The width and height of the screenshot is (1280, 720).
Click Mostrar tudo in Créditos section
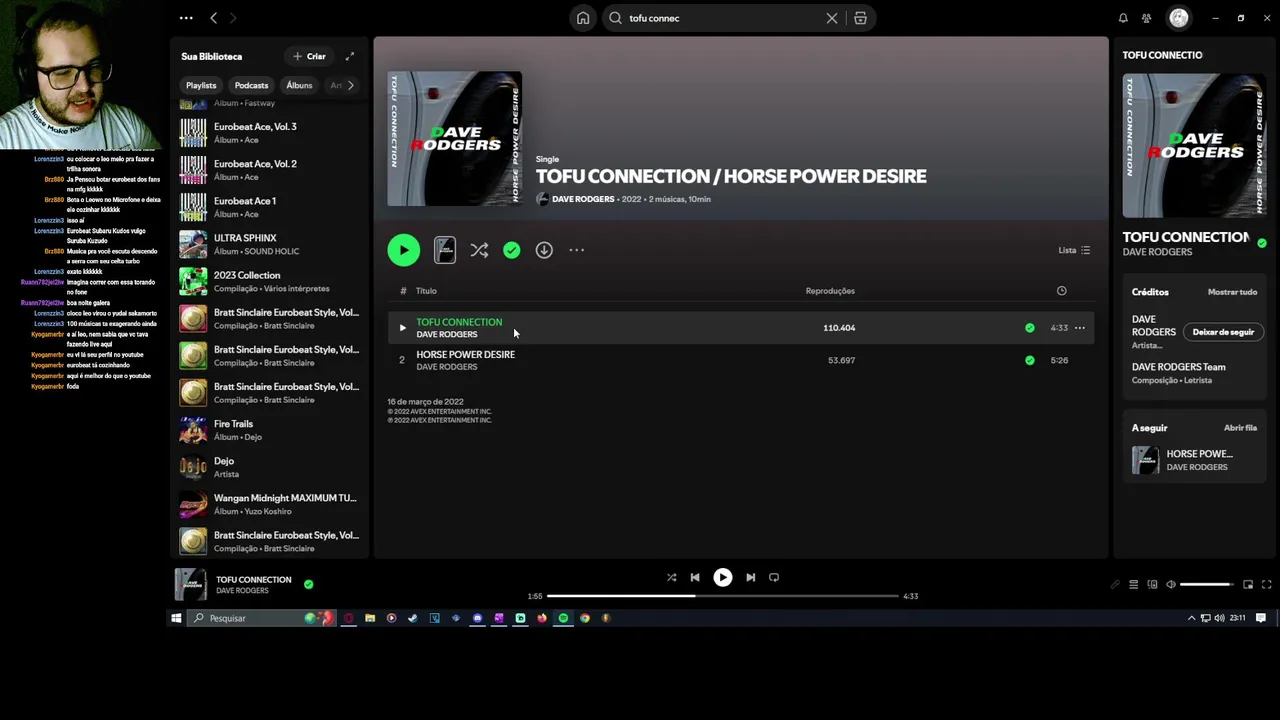[1232, 292]
